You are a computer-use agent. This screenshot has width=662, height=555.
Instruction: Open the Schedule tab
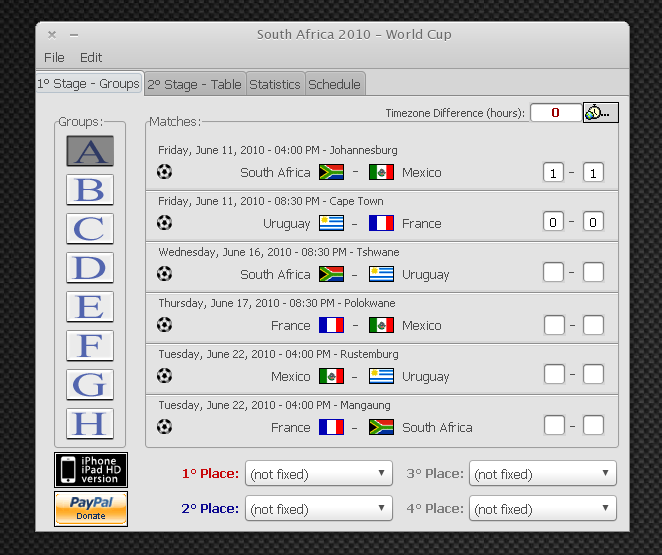click(x=334, y=84)
